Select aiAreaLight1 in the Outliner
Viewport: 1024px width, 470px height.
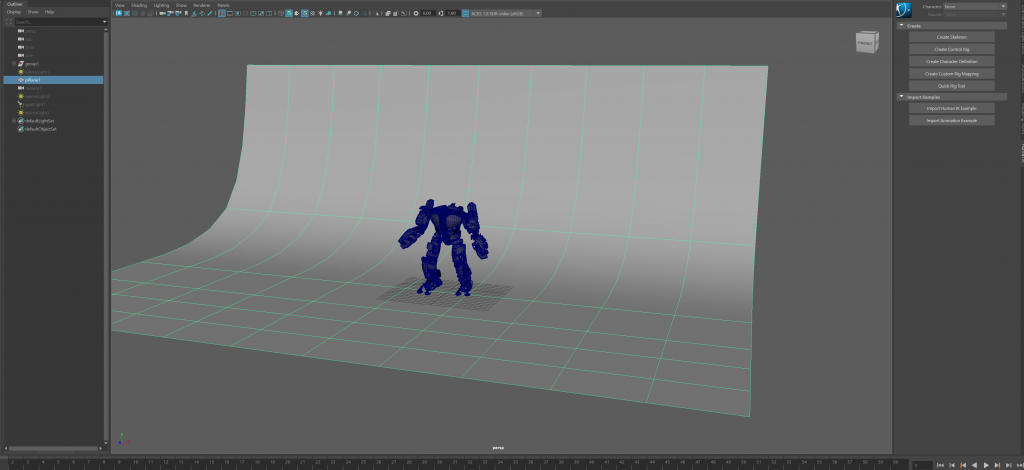click(37, 72)
